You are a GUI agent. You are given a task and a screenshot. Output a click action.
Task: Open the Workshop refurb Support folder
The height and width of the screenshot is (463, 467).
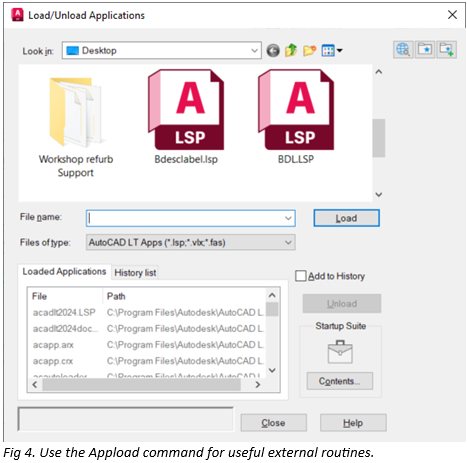76,127
